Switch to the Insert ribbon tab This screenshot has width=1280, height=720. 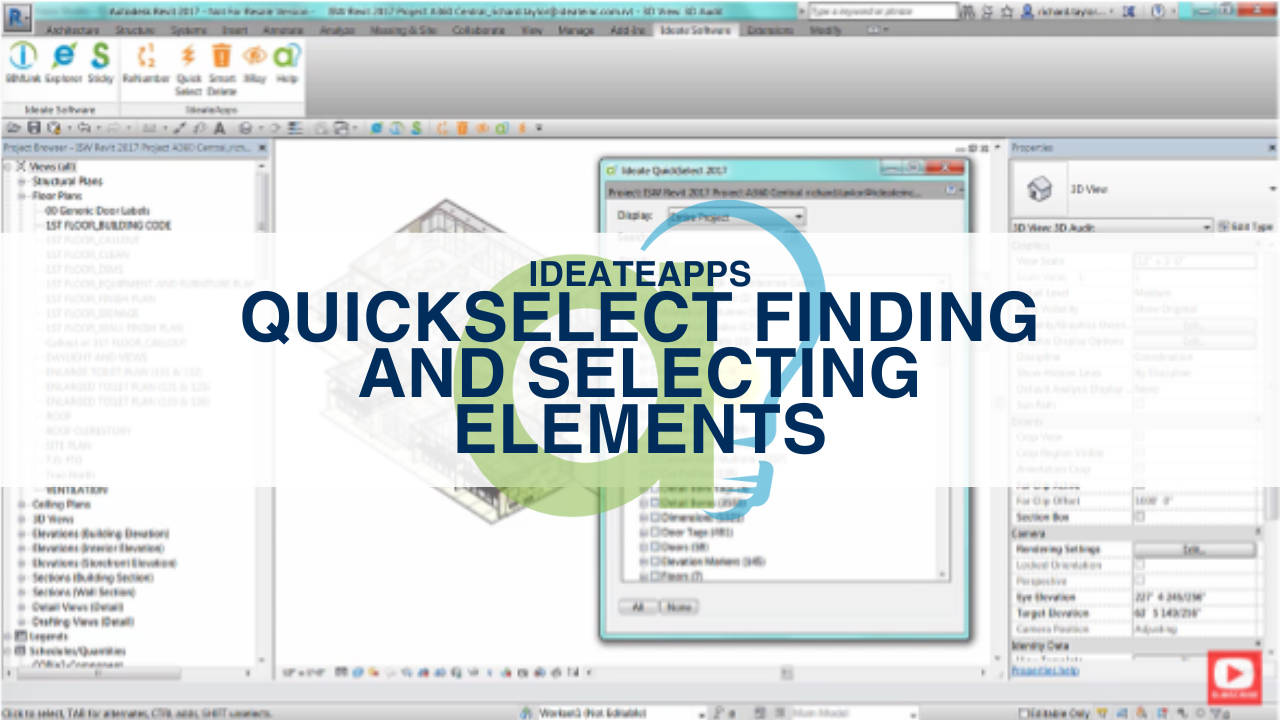click(x=235, y=30)
